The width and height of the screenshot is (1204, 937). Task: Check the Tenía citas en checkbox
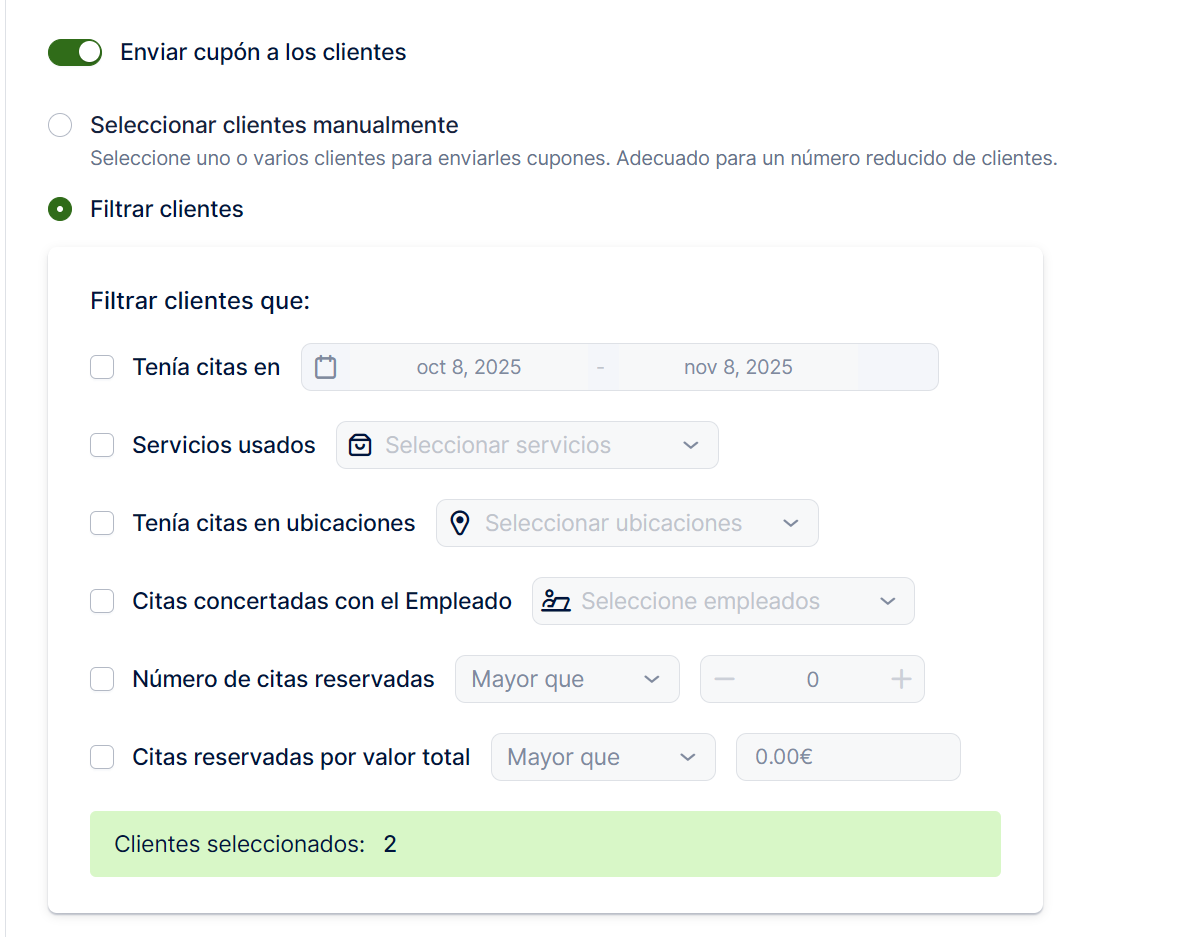[x=102, y=367]
